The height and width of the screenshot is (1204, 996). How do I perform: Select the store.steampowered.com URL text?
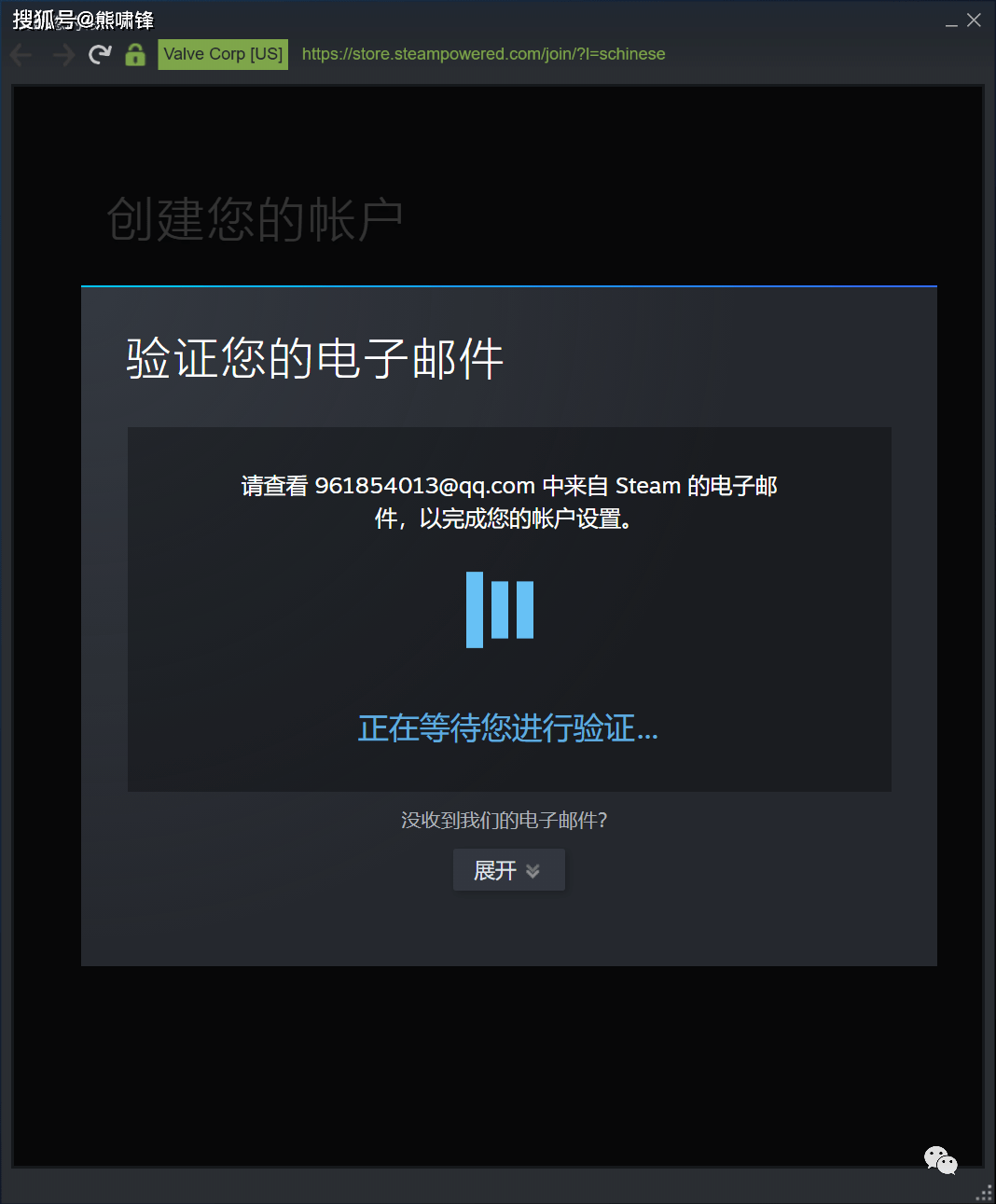483,54
